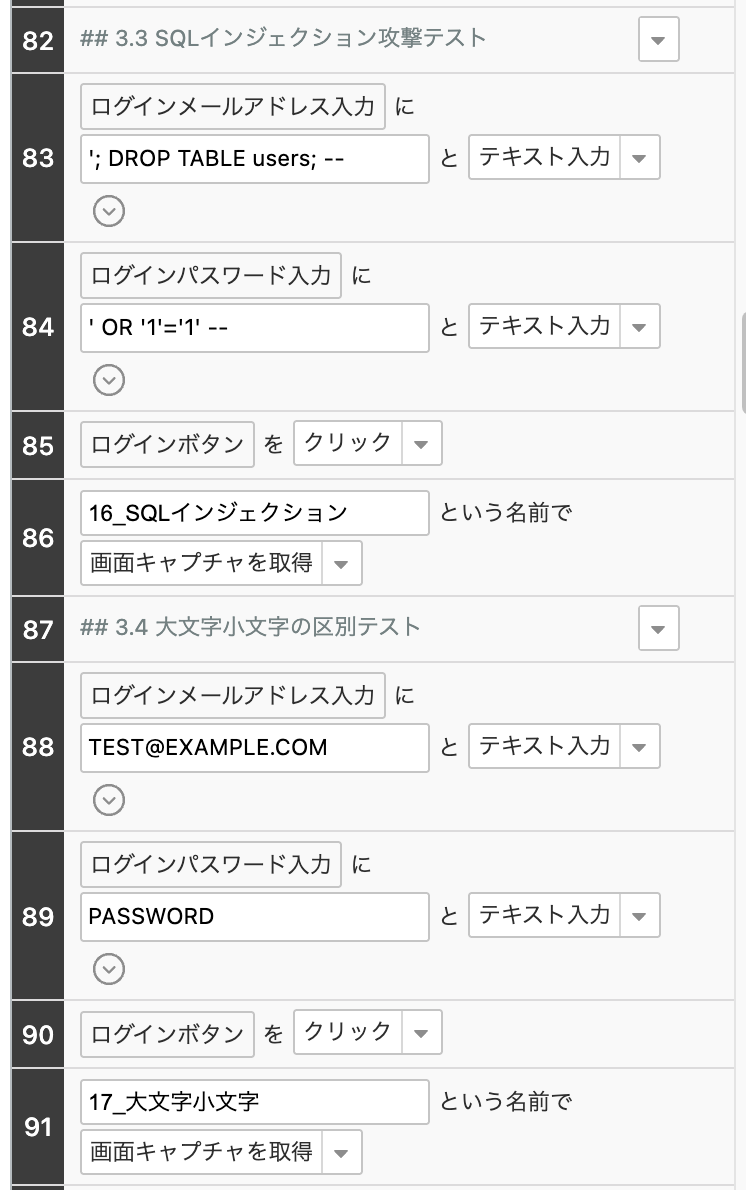Edit the 16_SQLインジェクション capture name field
This screenshot has height=1190, width=746.
(x=254, y=513)
